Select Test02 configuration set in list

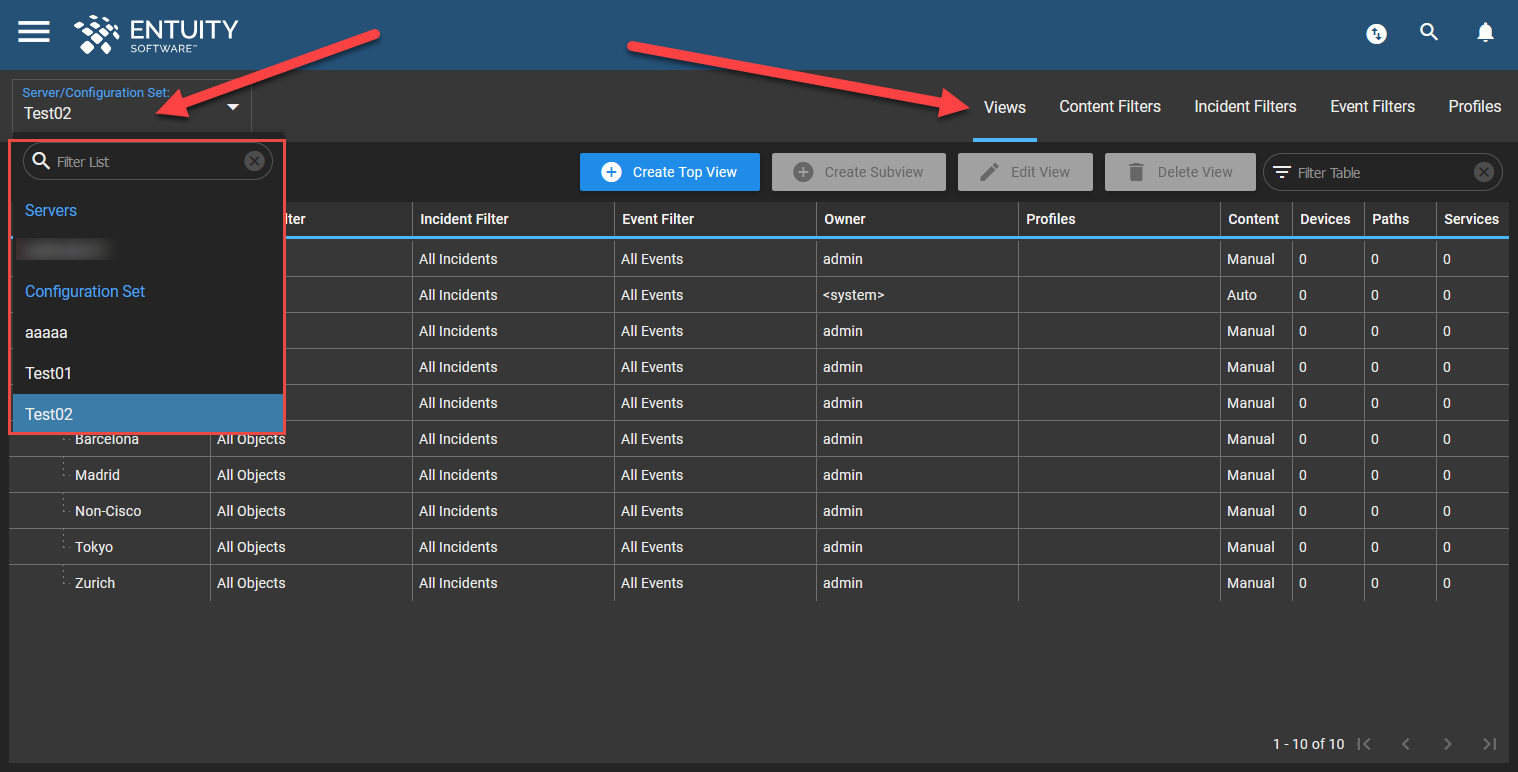click(x=148, y=414)
